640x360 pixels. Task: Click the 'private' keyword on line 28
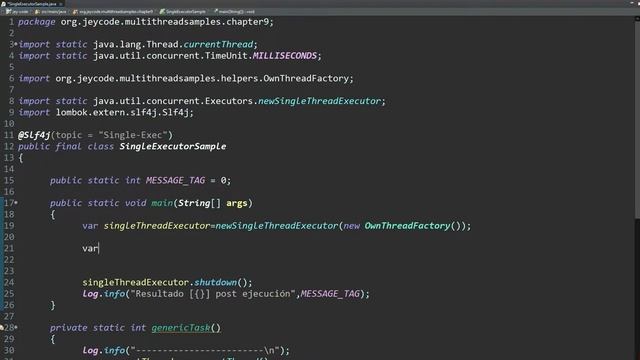click(68, 328)
